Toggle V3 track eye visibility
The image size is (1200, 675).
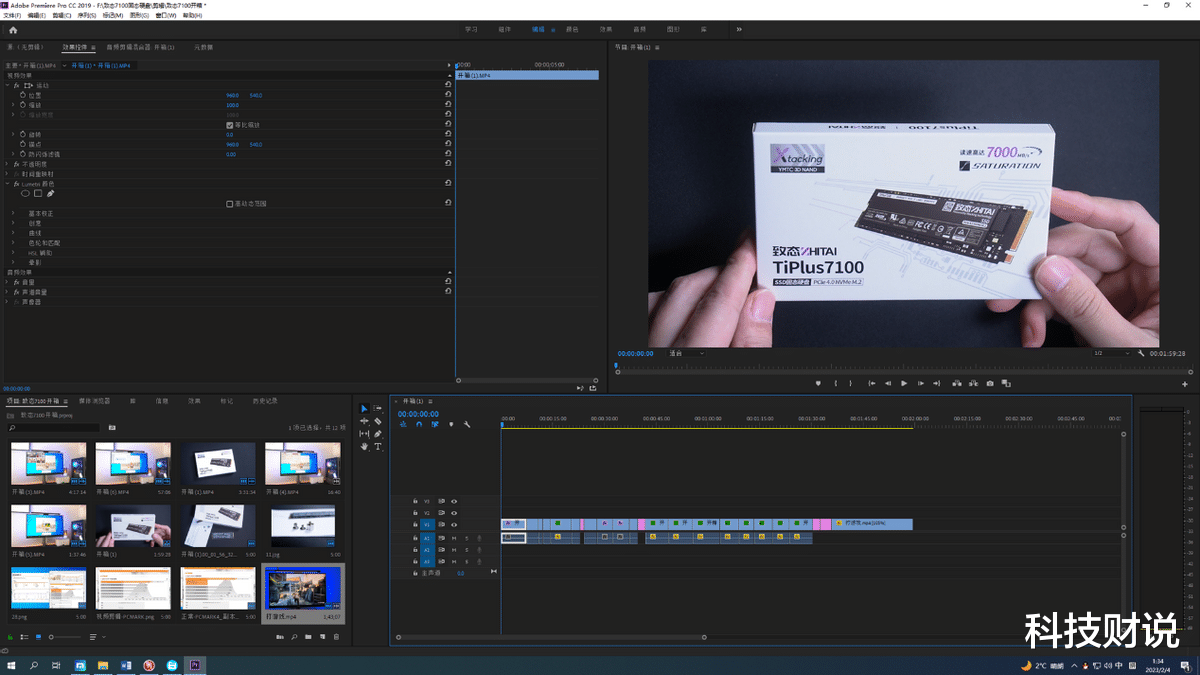[454, 501]
